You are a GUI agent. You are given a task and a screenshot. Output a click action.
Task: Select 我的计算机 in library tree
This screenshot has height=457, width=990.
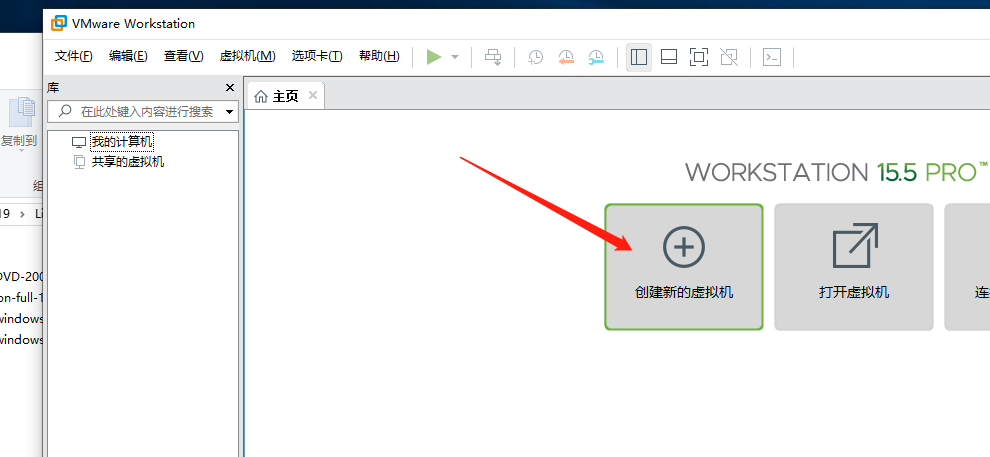[x=122, y=142]
